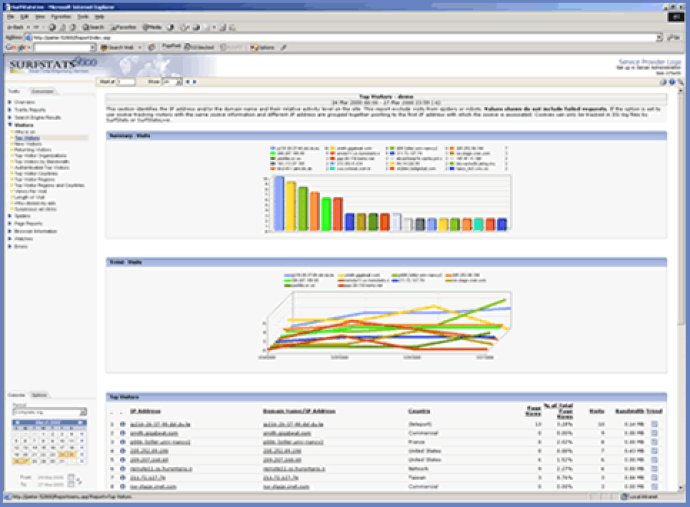Open the Tools menu
The width and height of the screenshot is (690, 507).
(x=83, y=17)
